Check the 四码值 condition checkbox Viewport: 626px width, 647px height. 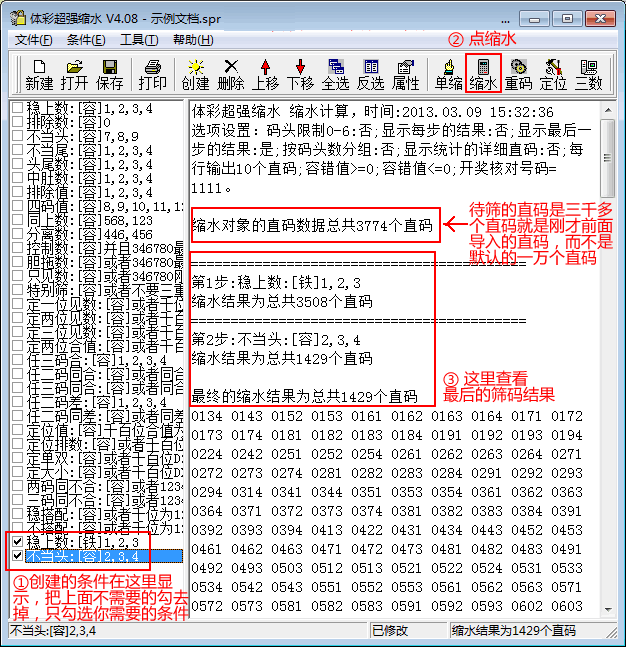click(17, 206)
